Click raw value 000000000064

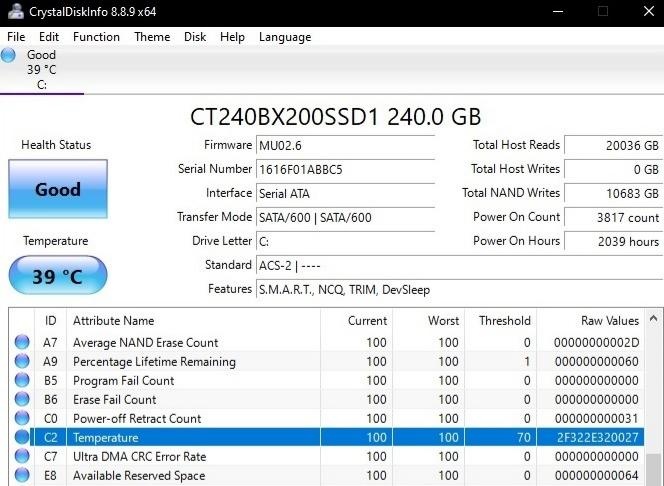pos(596,475)
